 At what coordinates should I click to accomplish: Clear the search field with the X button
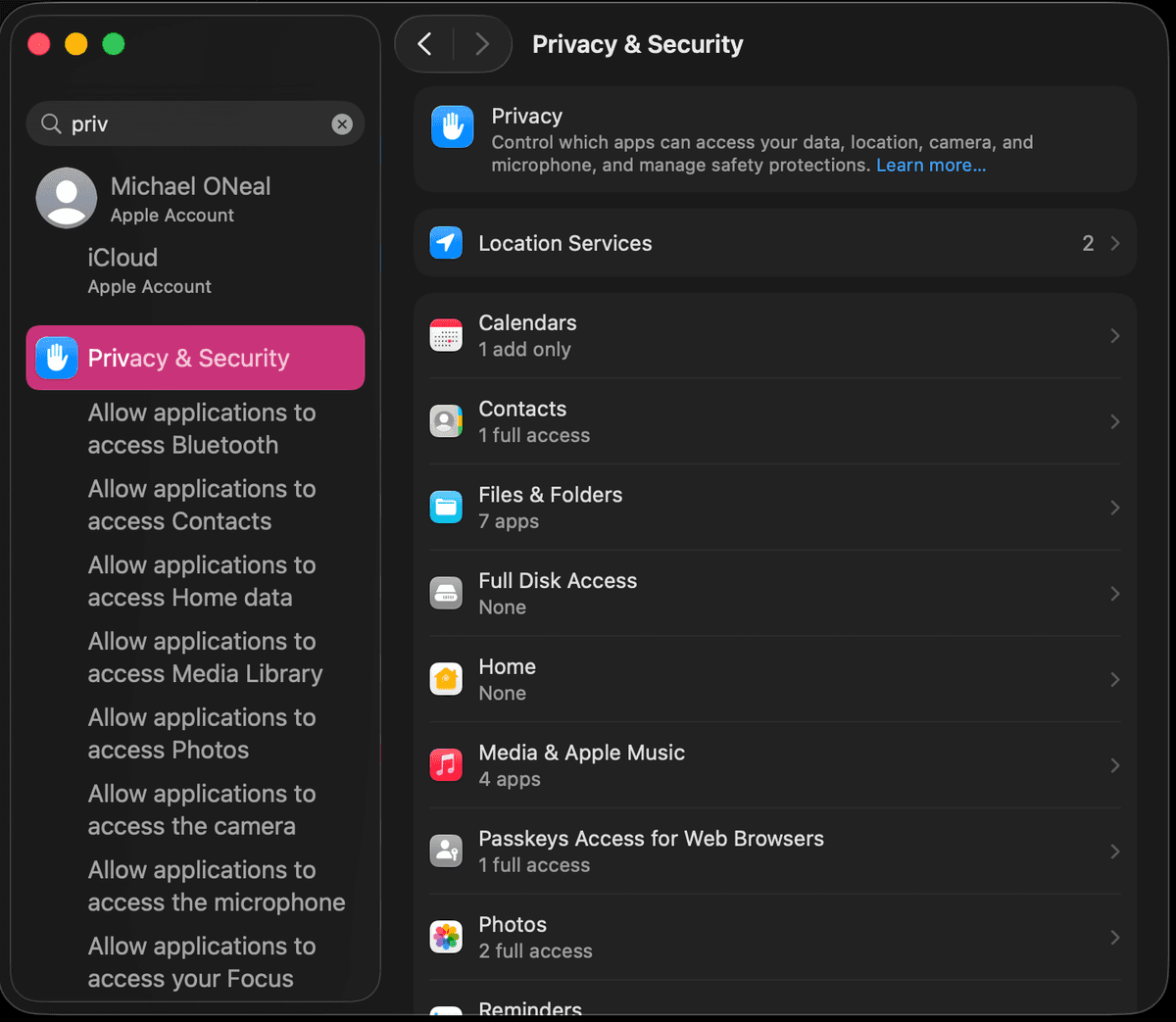coord(342,123)
